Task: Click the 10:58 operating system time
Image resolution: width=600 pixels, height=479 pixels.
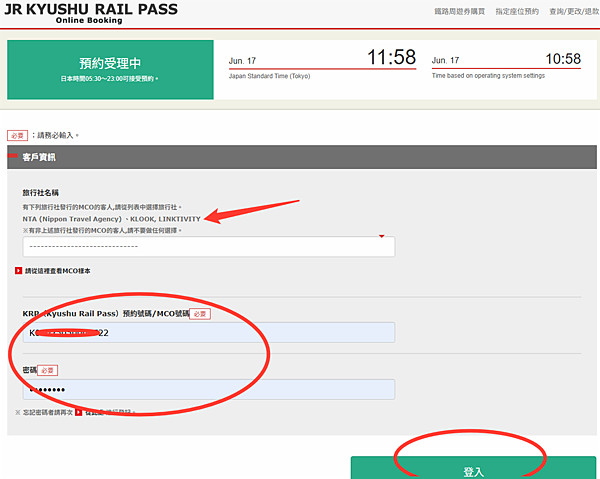Action: [563, 59]
